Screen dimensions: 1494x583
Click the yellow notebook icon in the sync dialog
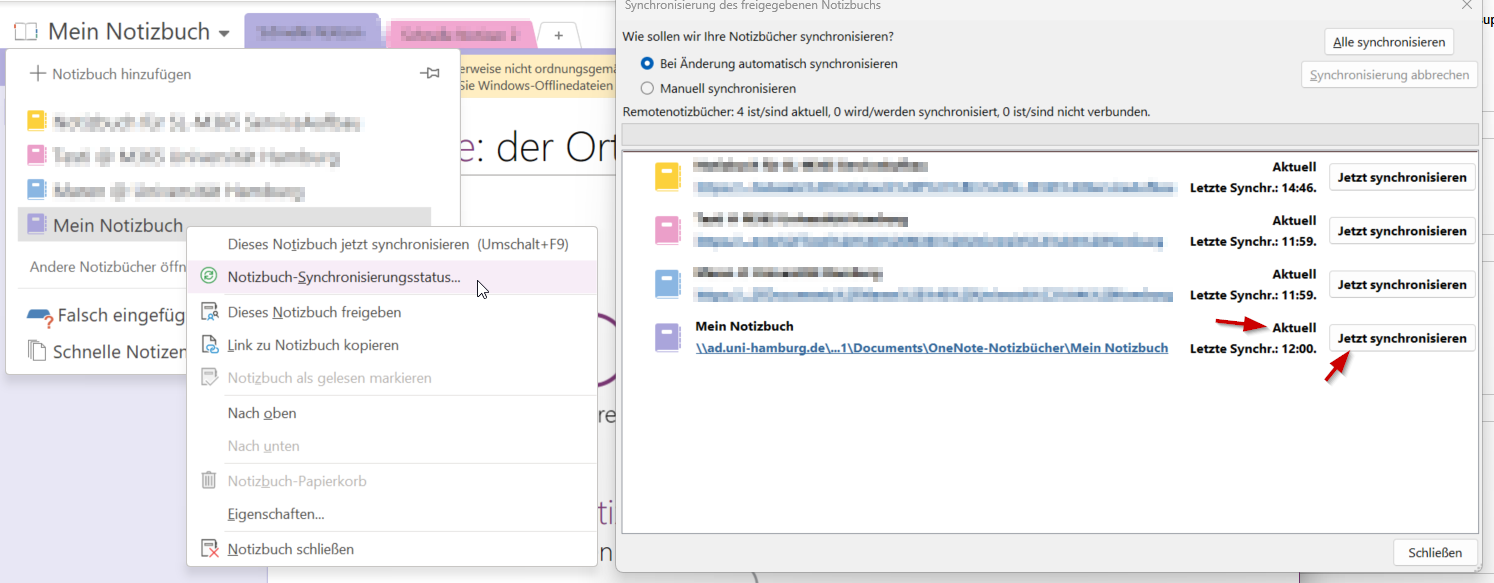[x=666, y=177]
